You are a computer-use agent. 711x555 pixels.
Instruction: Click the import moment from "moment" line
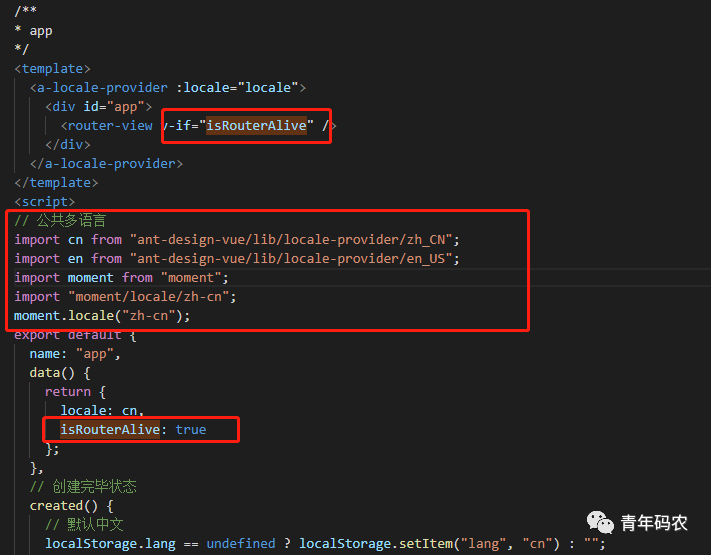tap(122, 278)
